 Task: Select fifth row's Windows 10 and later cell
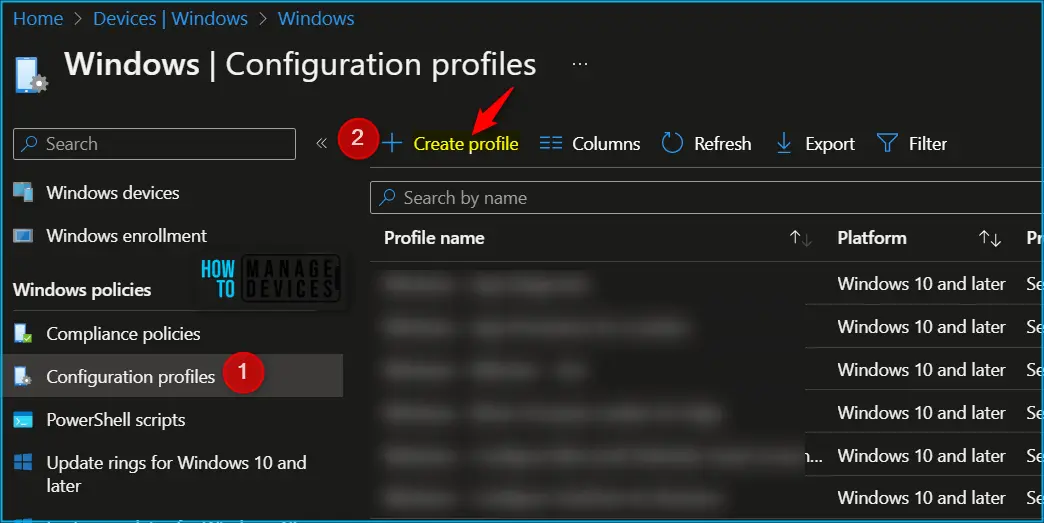[921, 456]
